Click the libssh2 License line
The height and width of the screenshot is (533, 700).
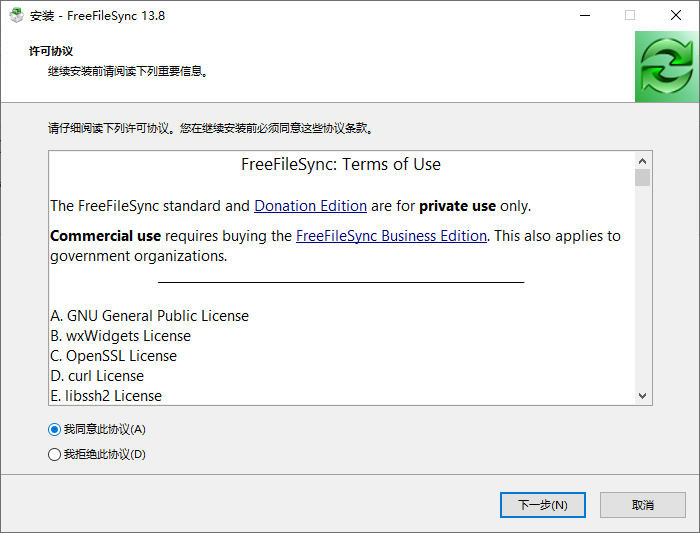coord(106,396)
